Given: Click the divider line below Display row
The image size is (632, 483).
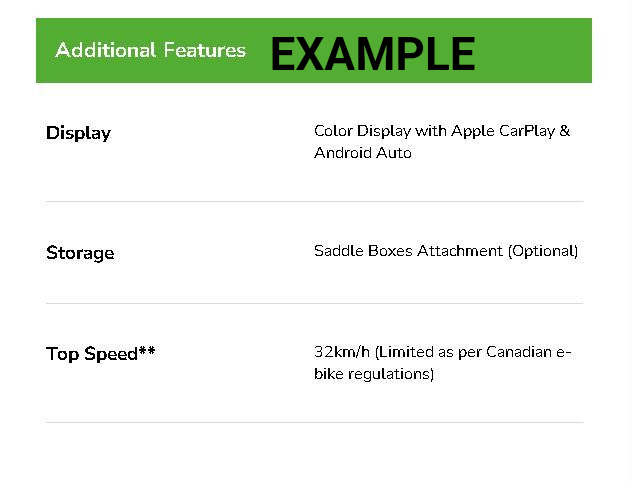Looking at the screenshot, I should (314, 201).
